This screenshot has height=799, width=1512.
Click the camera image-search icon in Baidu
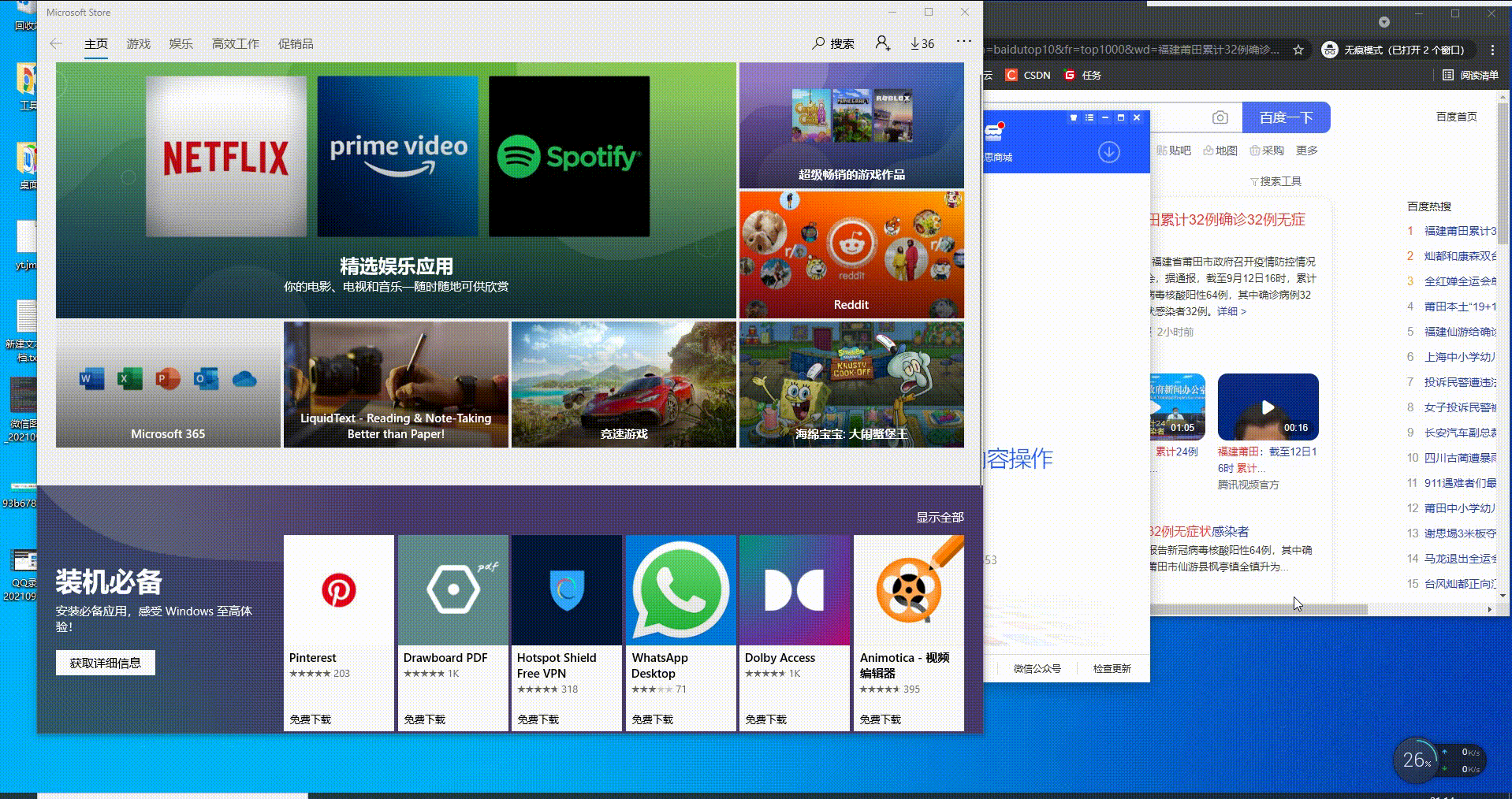click(1220, 117)
